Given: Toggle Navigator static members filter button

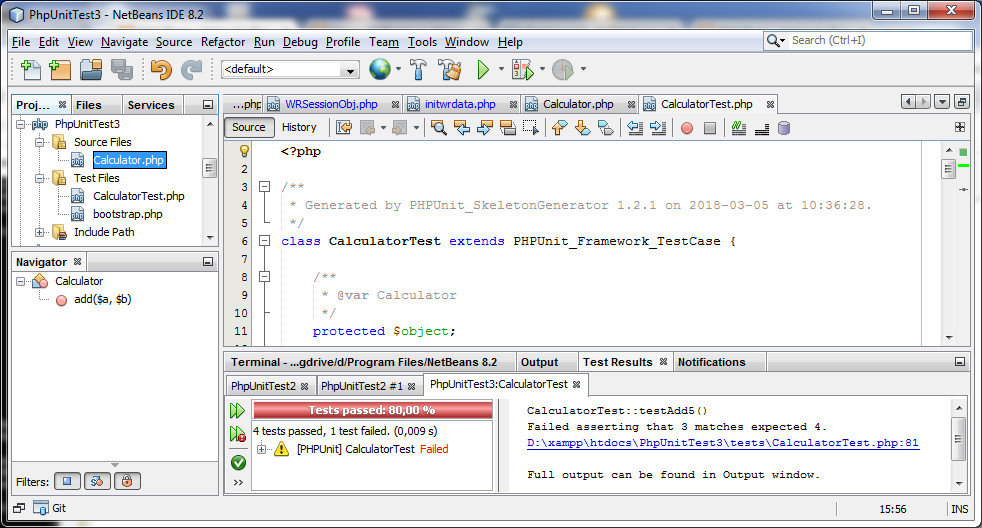Looking at the screenshot, I should [x=97, y=482].
